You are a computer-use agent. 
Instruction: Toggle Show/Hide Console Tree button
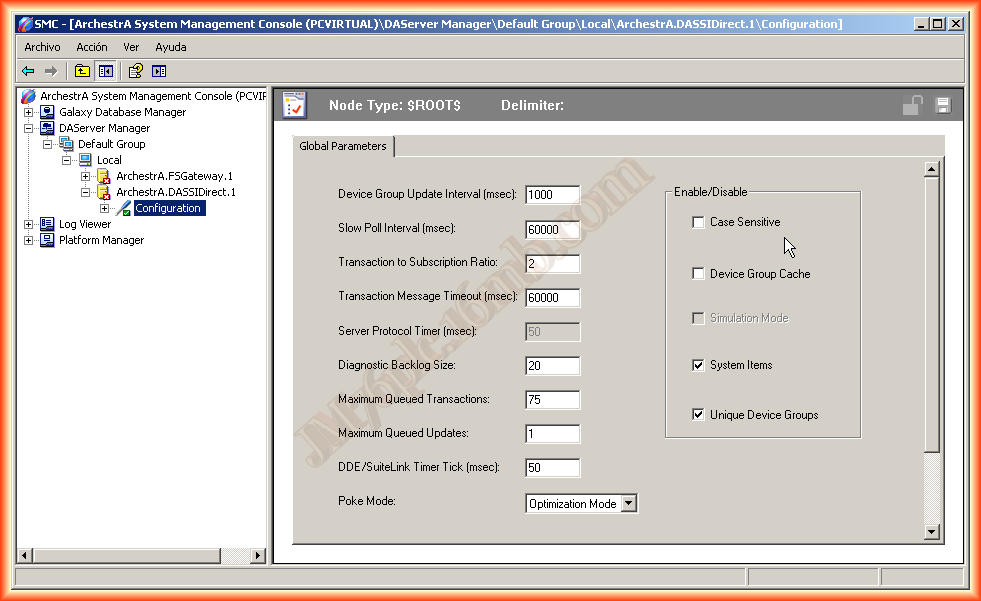(105, 71)
